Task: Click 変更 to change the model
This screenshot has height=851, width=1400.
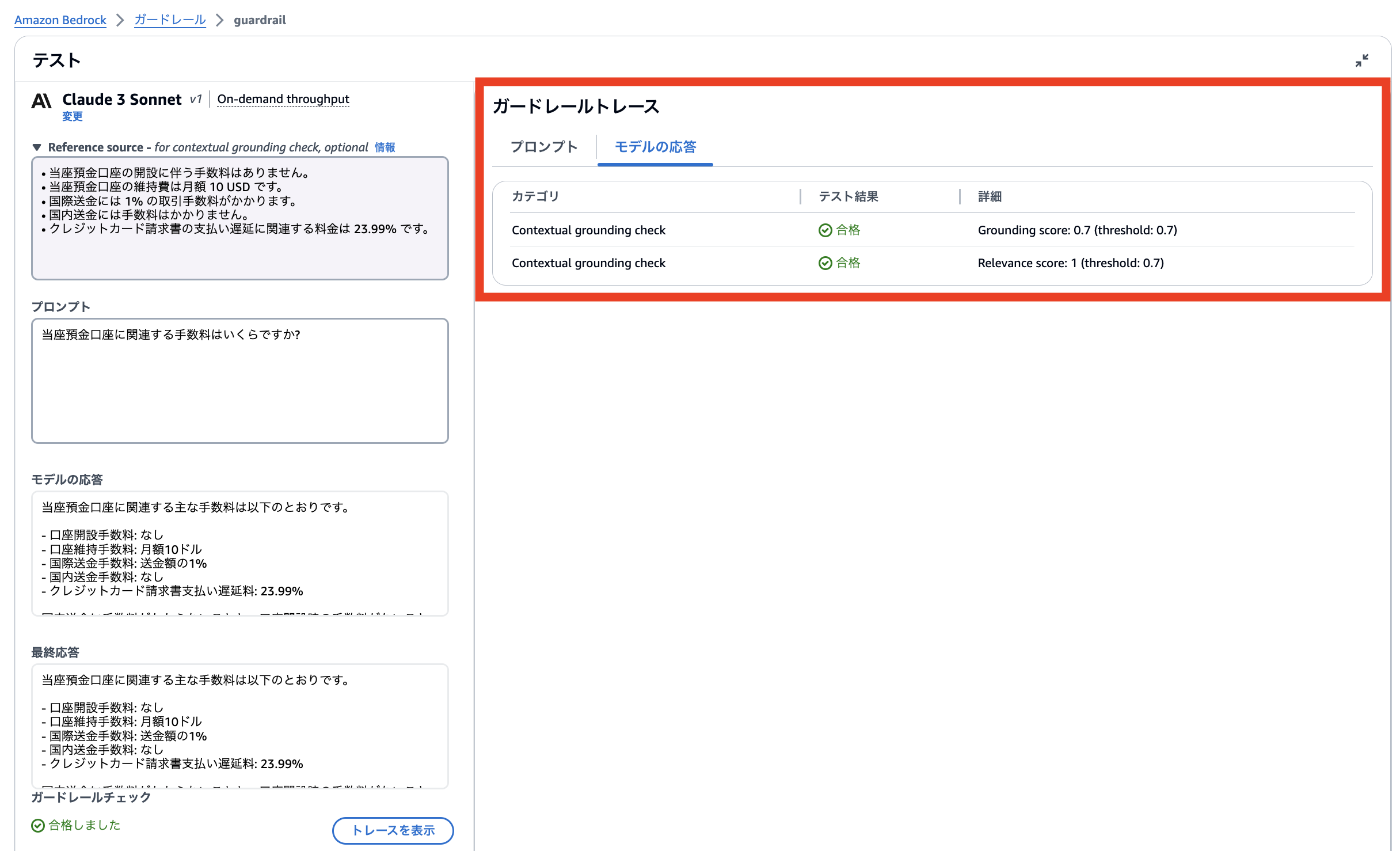Action: [x=73, y=116]
